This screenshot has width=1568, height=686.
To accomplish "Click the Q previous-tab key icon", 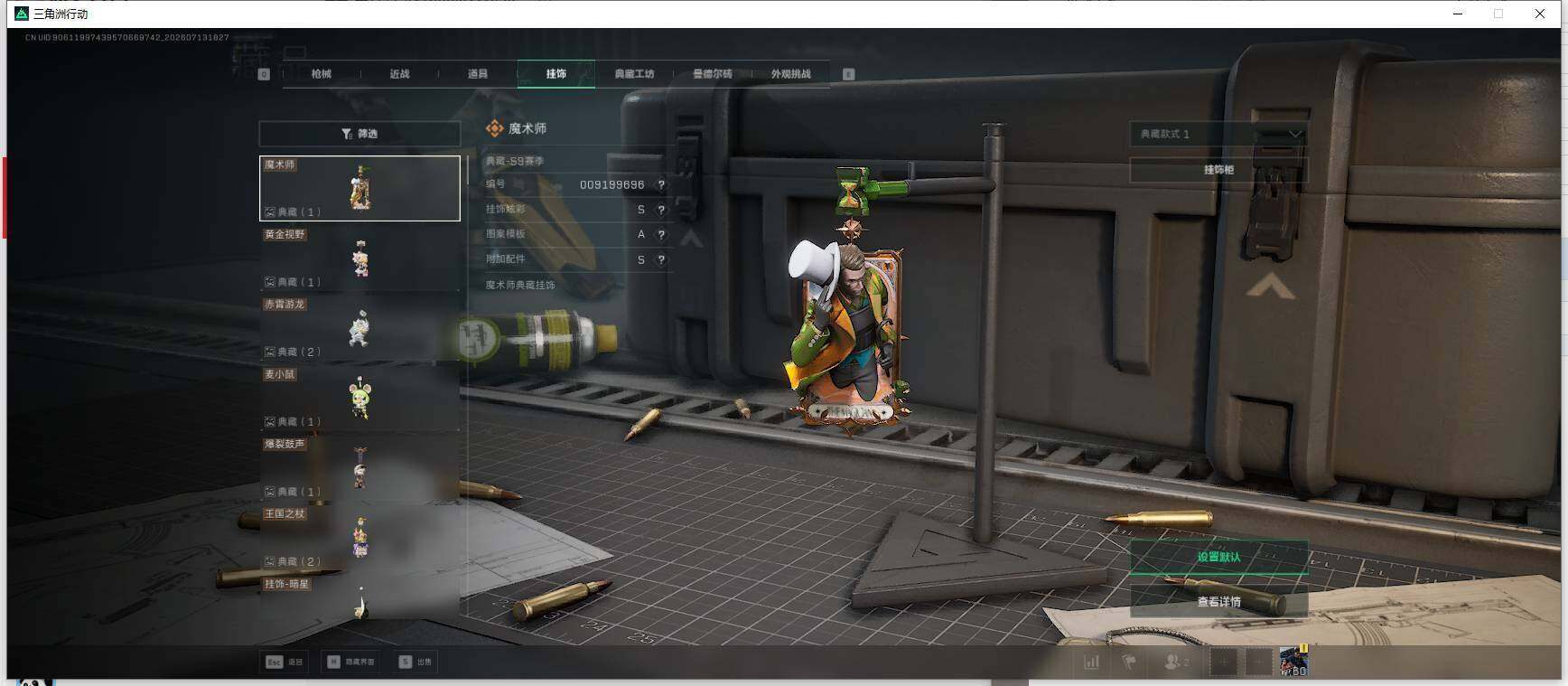I will (x=264, y=74).
